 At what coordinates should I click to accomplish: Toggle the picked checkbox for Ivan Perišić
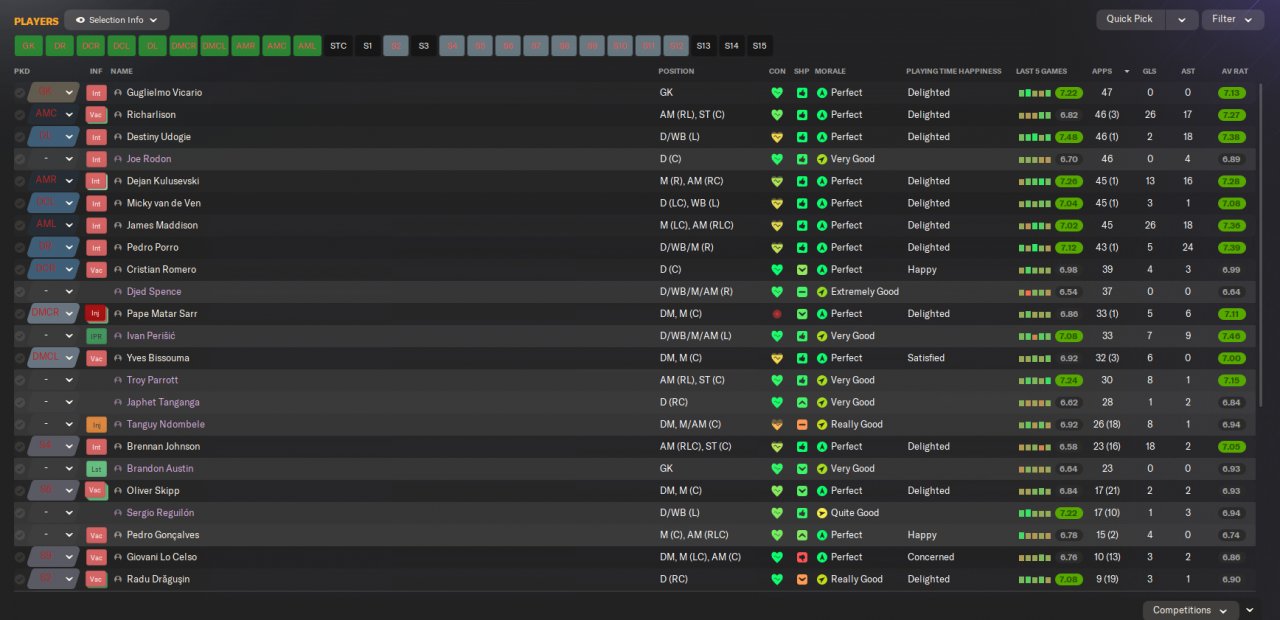20,336
